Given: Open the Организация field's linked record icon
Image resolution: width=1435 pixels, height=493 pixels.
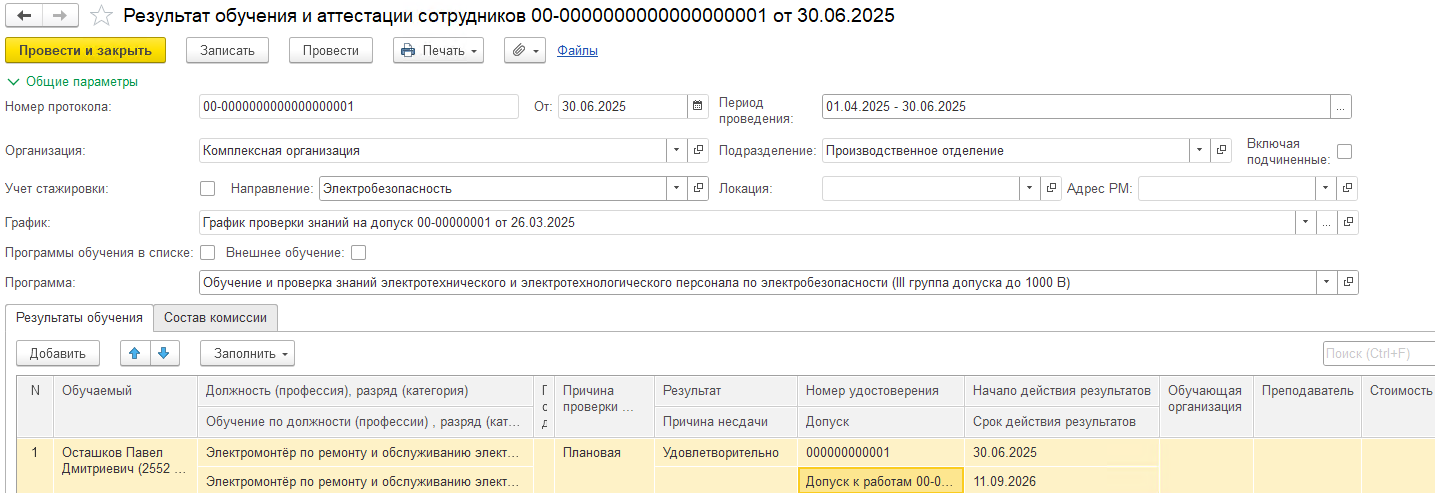Looking at the screenshot, I should click(x=699, y=151).
